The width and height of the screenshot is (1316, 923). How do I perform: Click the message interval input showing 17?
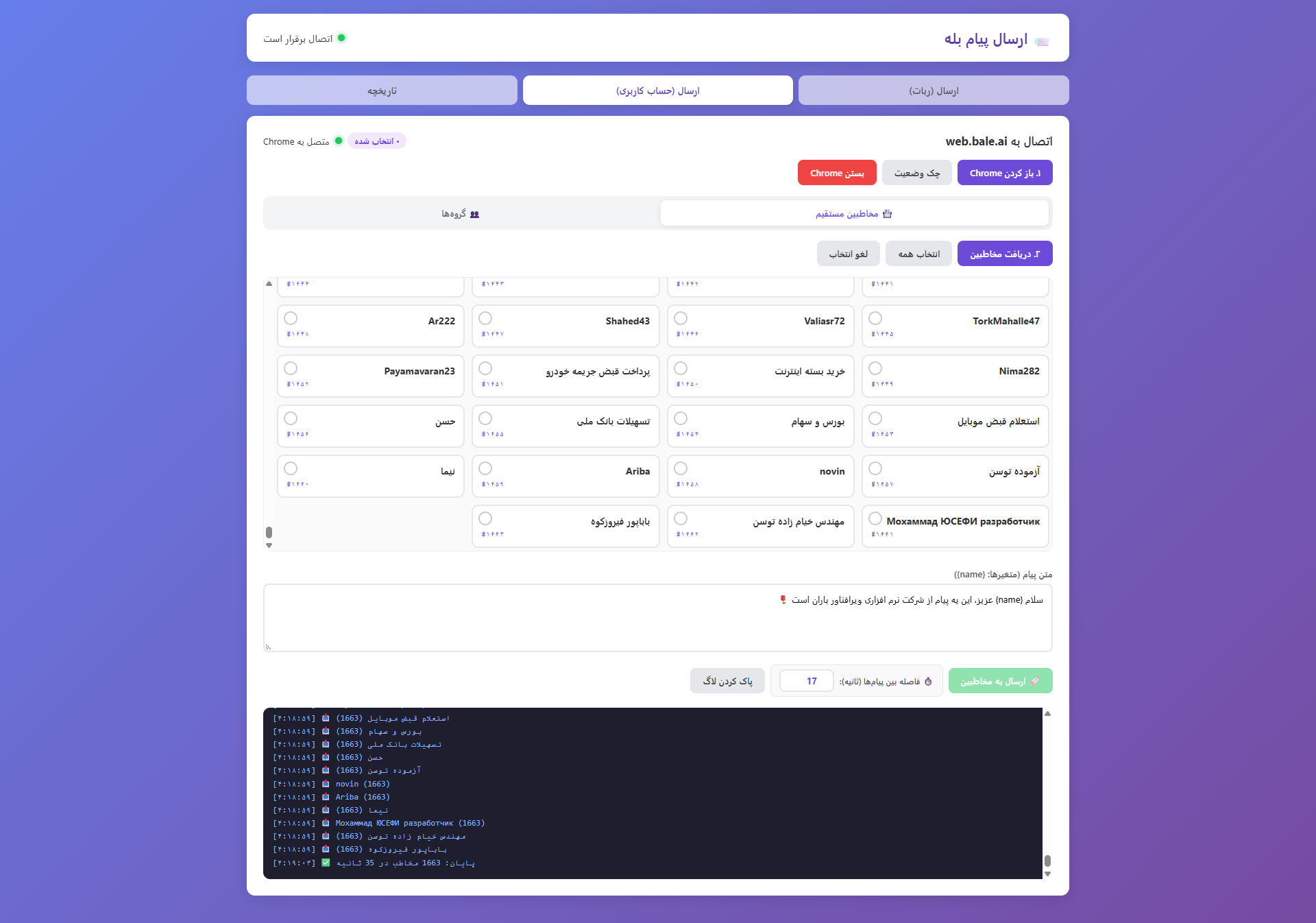tap(807, 681)
